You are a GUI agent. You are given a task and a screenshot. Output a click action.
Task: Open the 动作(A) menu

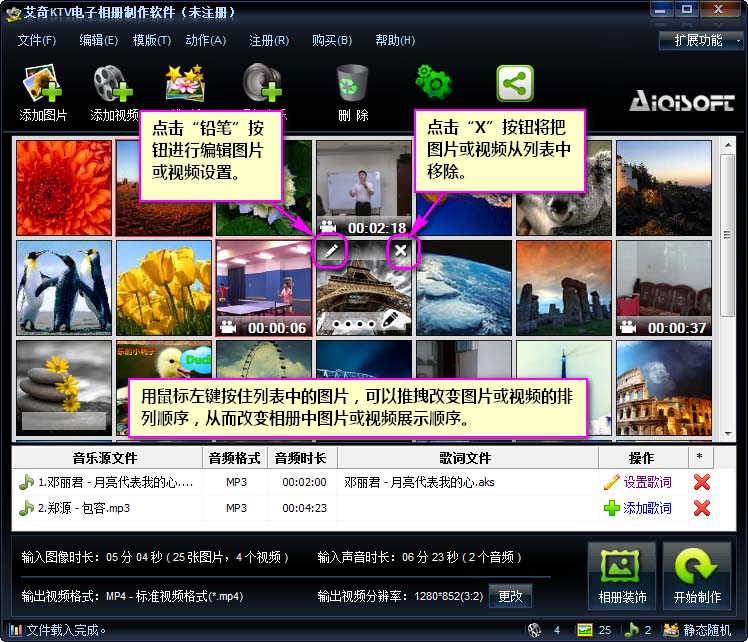[x=206, y=41]
